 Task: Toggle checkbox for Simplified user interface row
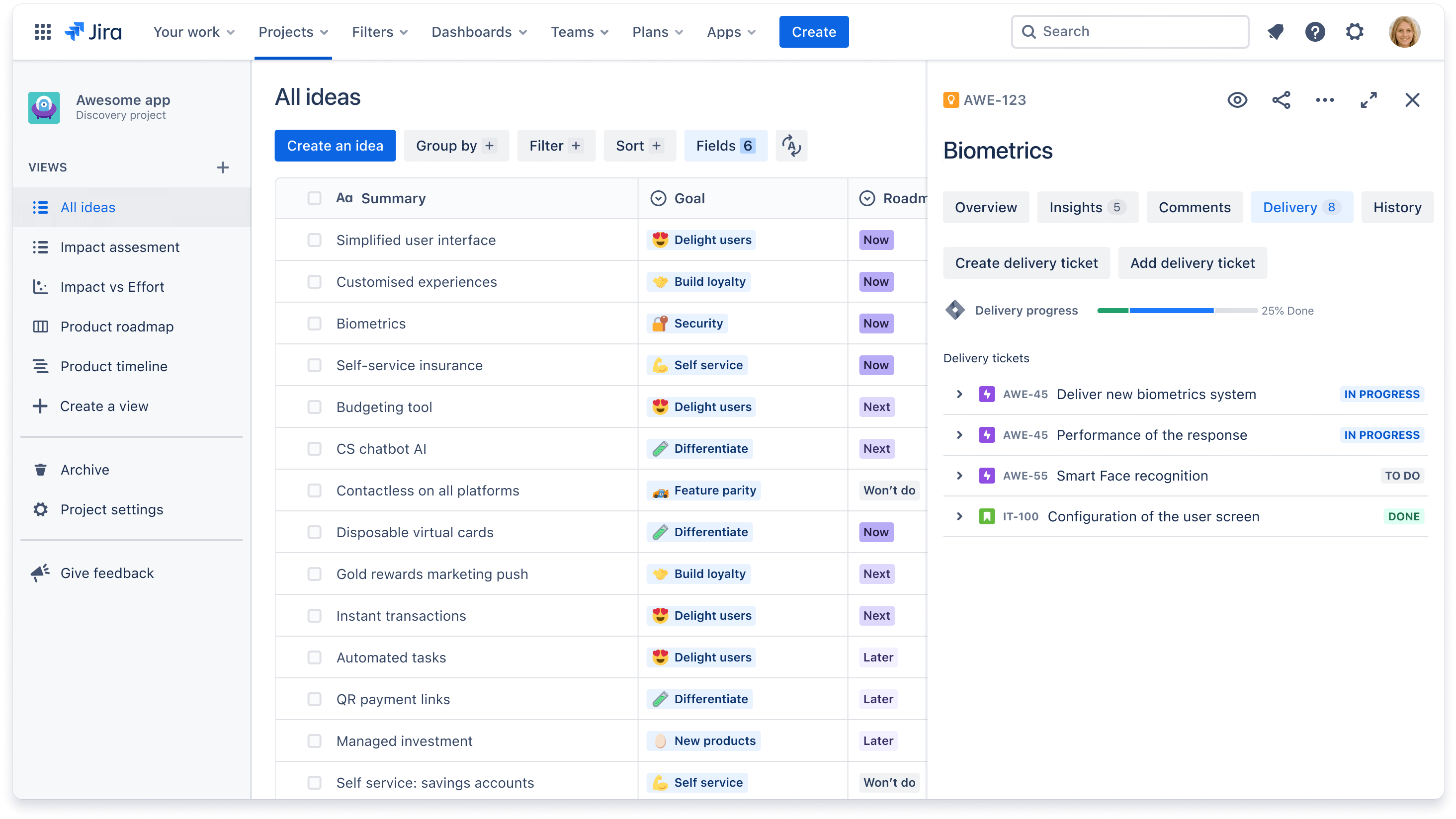[314, 240]
